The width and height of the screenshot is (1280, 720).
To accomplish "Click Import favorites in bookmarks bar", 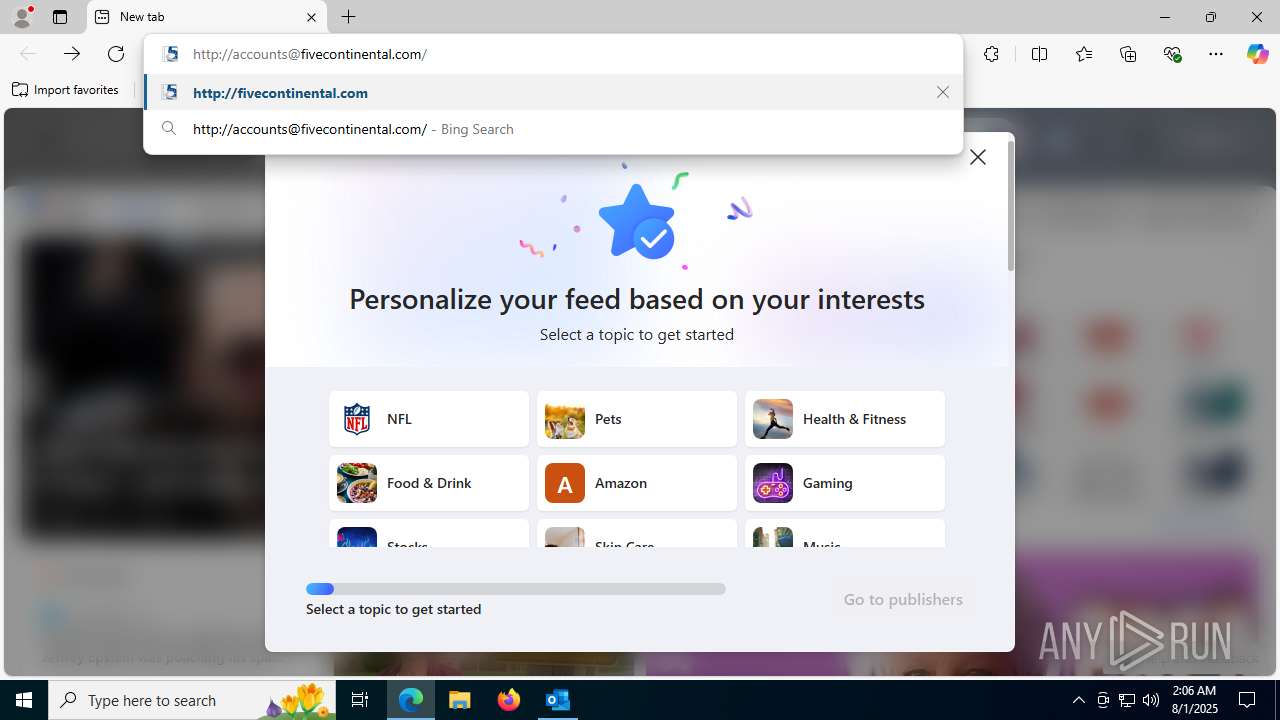I will [66, 90].
